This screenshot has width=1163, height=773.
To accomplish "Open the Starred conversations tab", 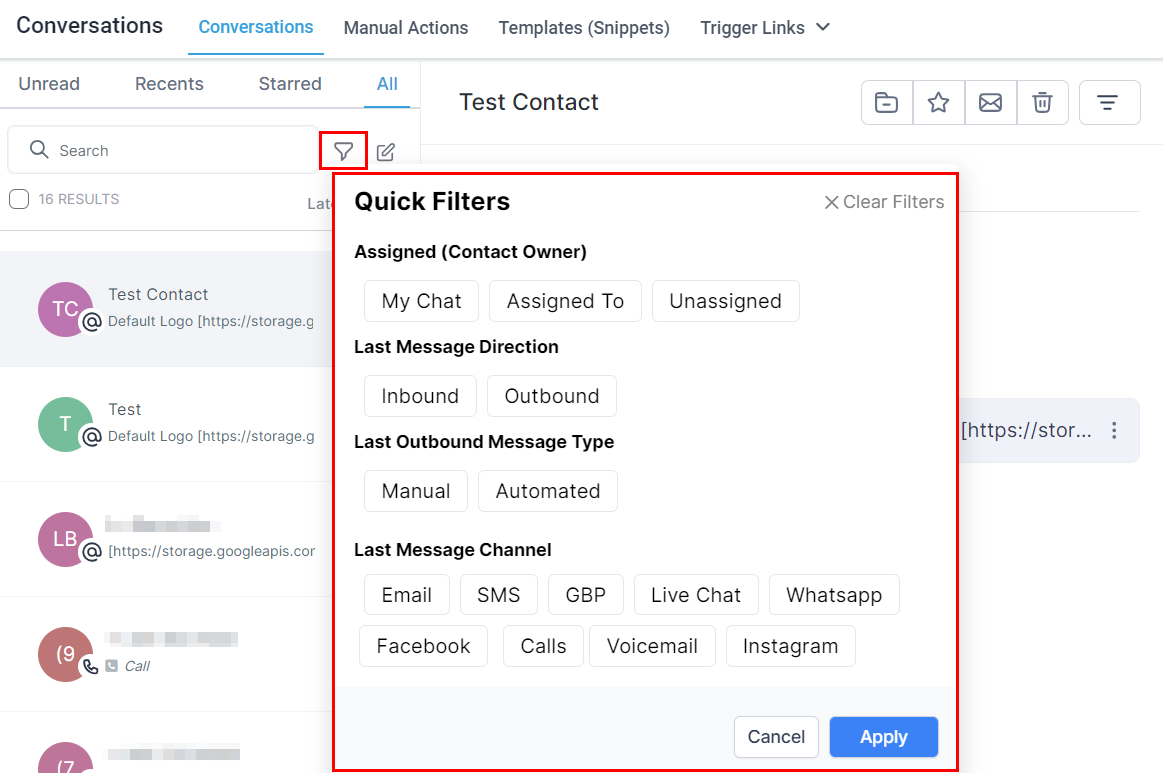I will (x=290, y=84).
